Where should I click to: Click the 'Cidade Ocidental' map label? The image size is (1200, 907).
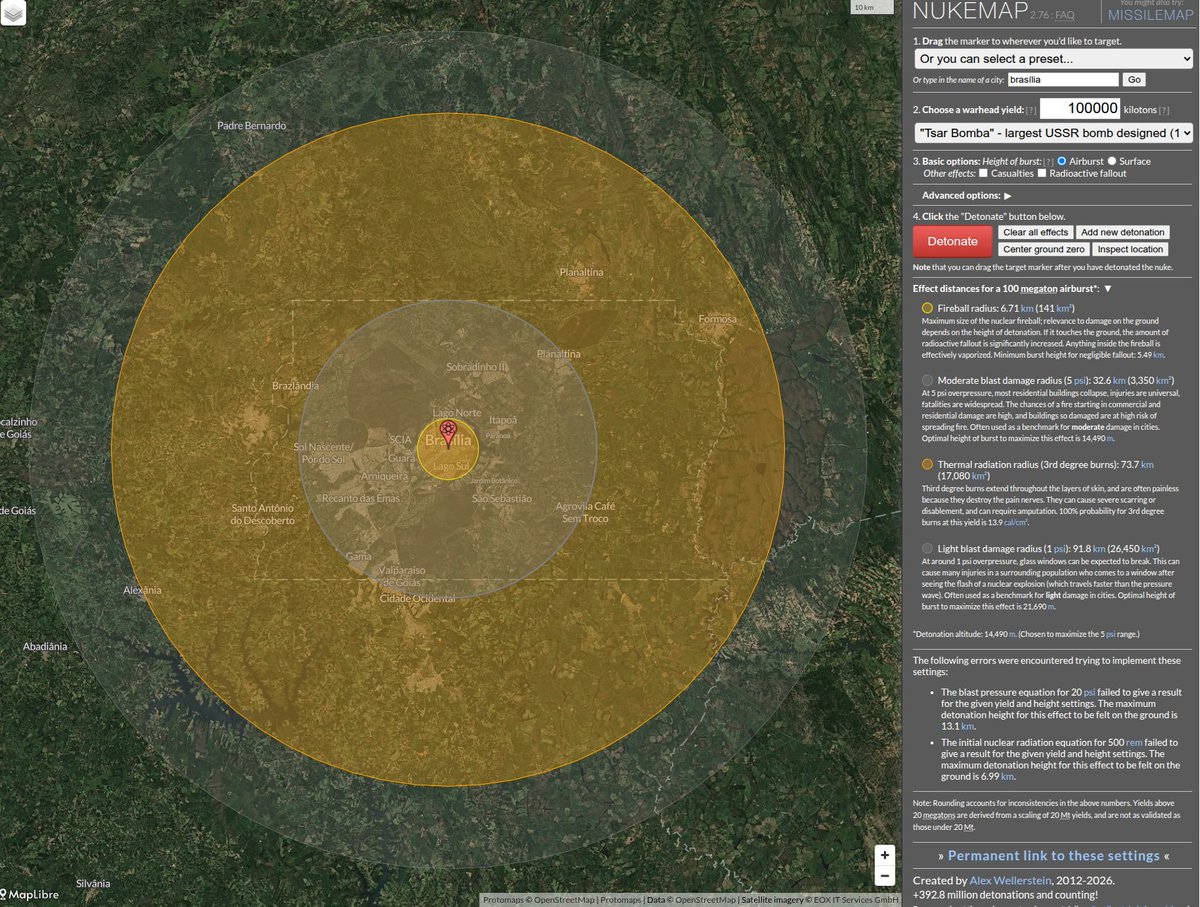(418, 598)
